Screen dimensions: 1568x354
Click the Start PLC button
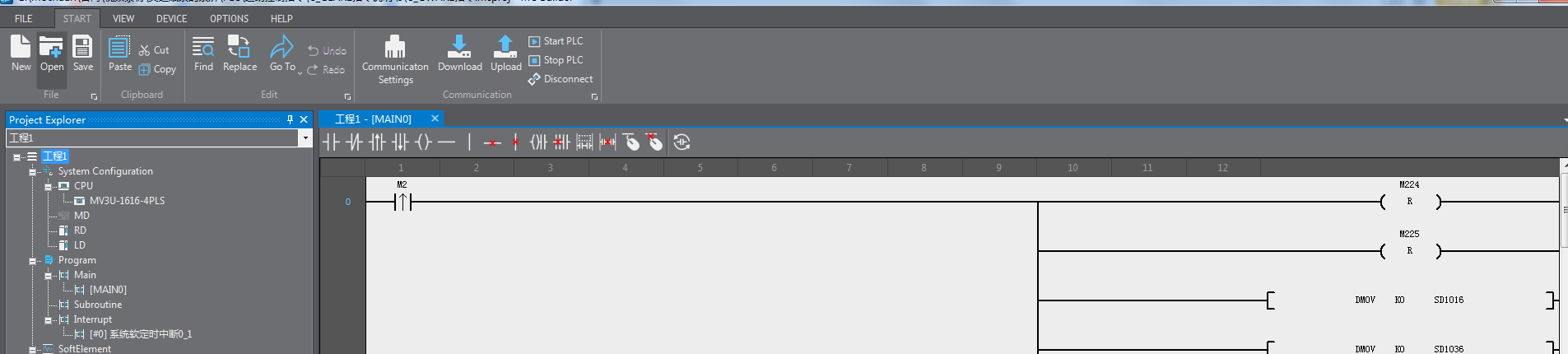click(556, 41)
